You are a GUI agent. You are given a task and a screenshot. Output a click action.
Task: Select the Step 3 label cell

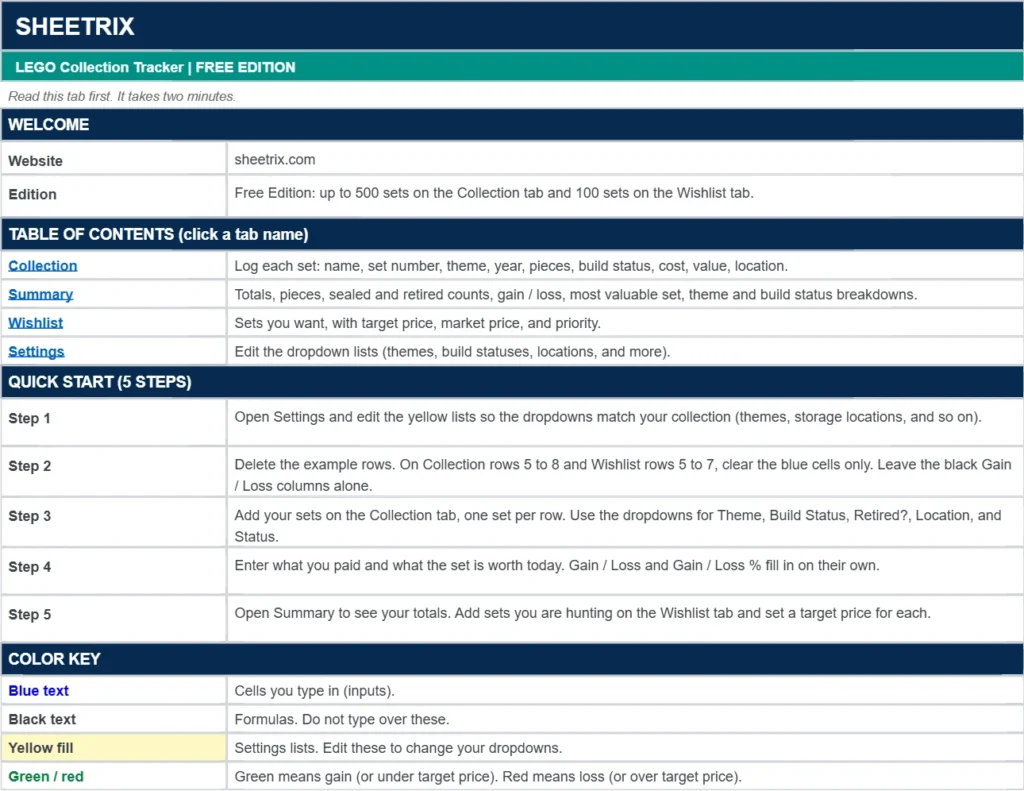[114, 522]
